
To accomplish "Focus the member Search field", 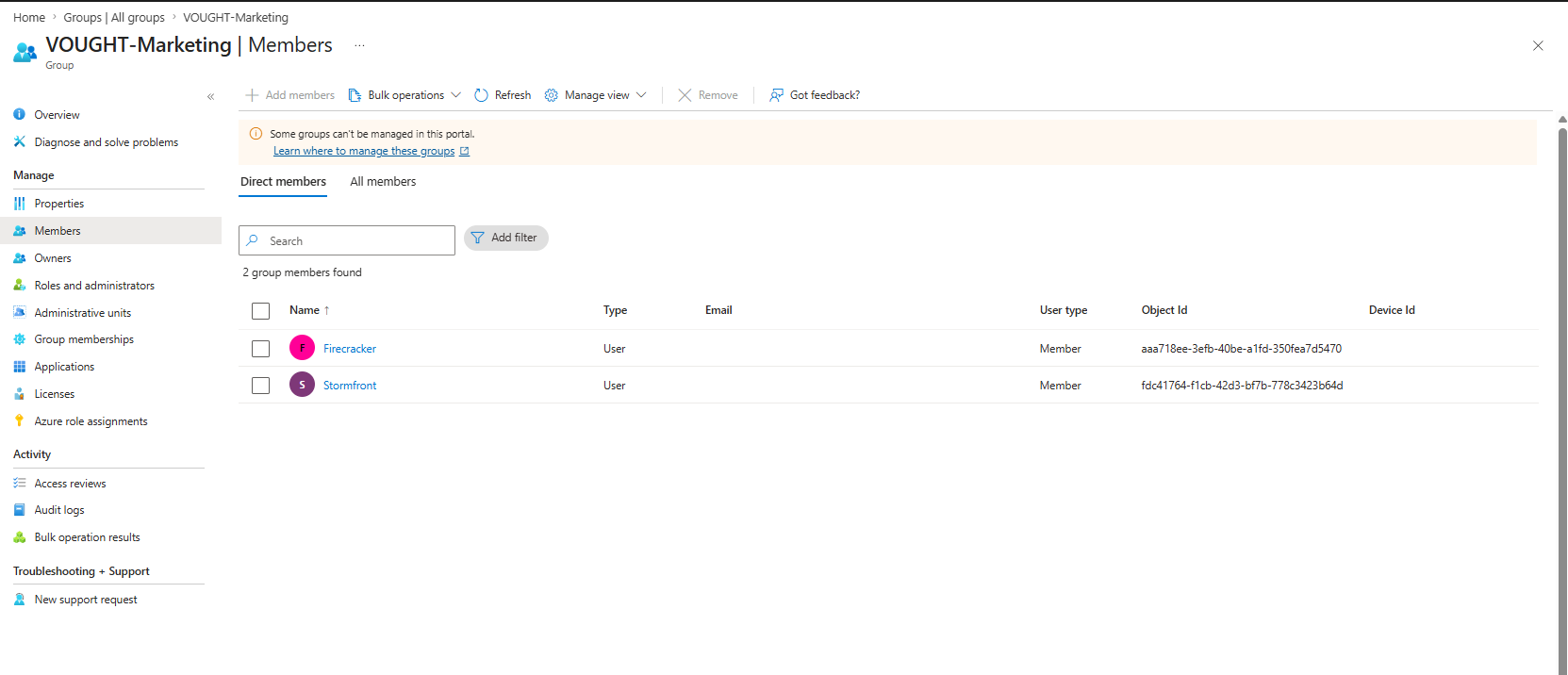I will coord(347,240).
